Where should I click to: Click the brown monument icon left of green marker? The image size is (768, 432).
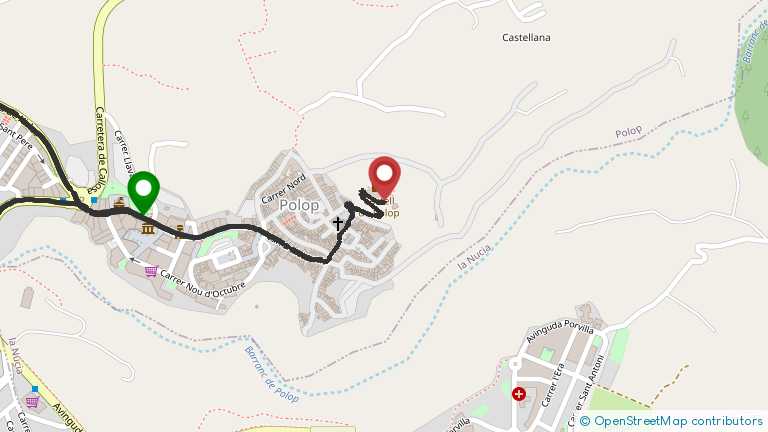click(119, 202)
